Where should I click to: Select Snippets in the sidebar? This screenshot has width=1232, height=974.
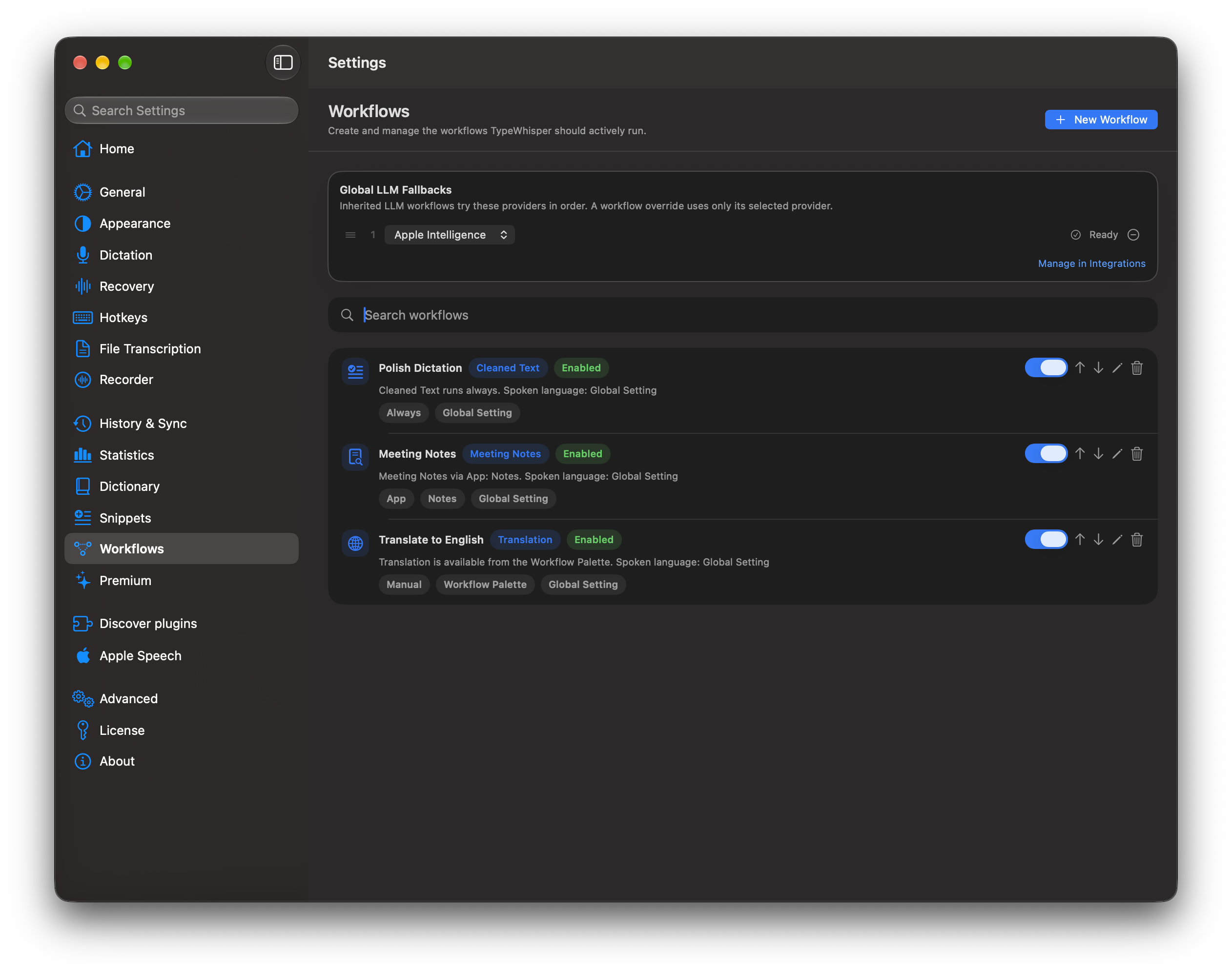coord(182,518)
